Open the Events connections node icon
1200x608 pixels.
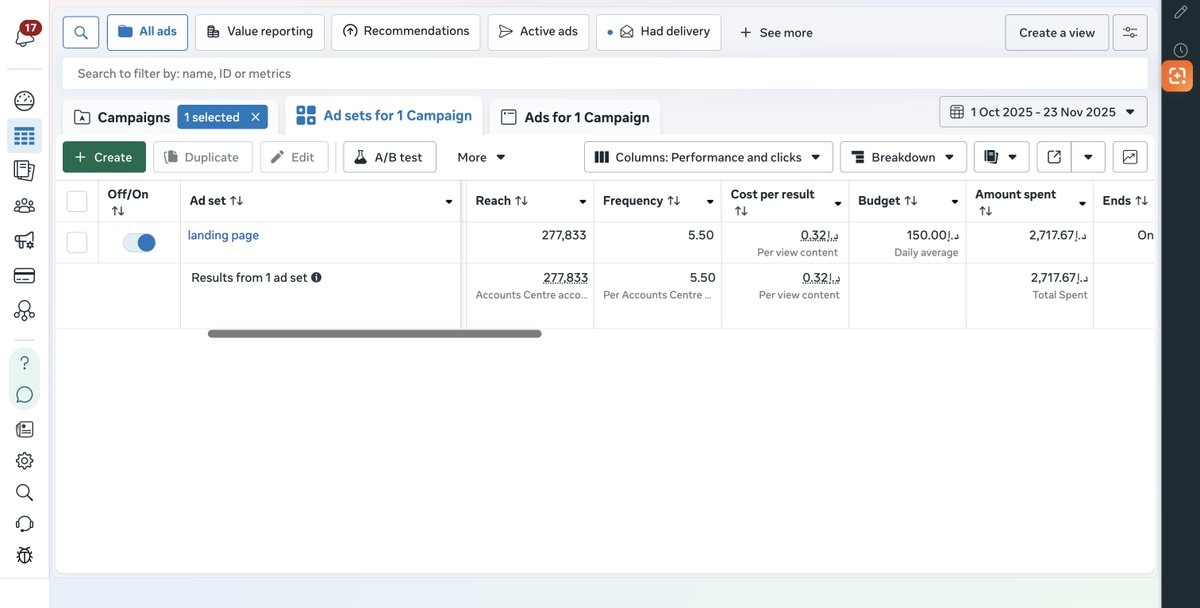coord(25,311)
